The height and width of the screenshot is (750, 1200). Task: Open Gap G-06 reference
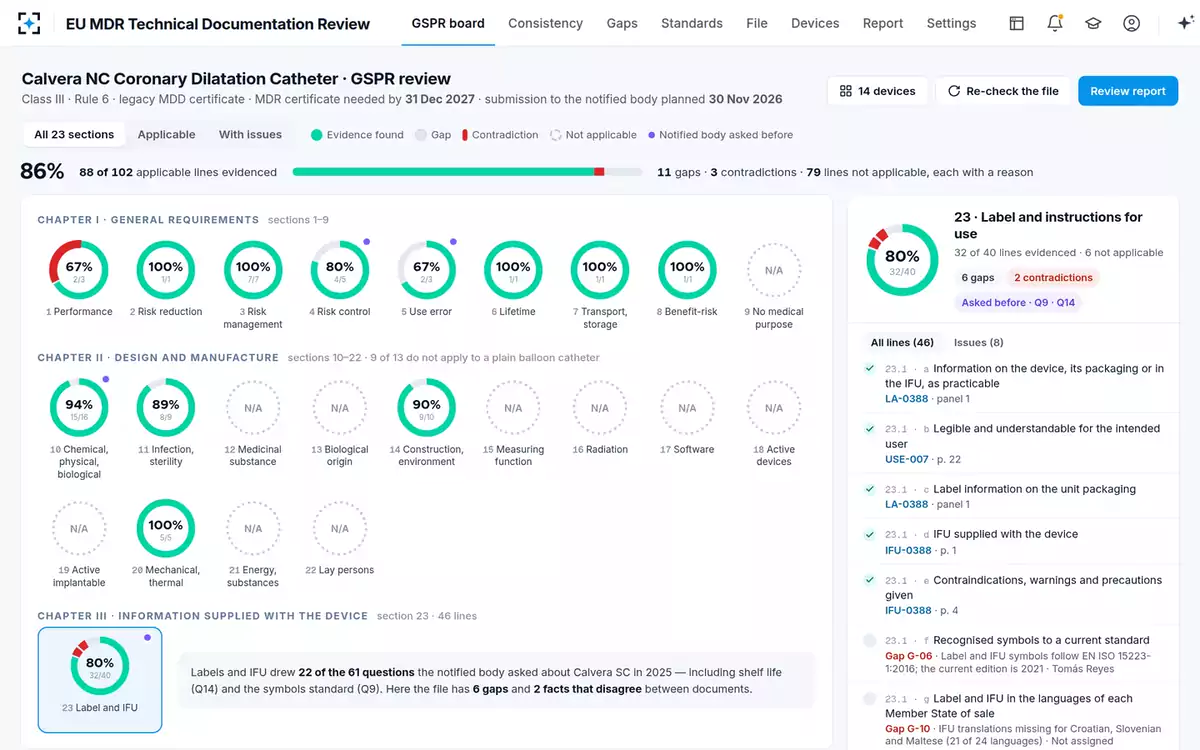click(x=909, y=656)
